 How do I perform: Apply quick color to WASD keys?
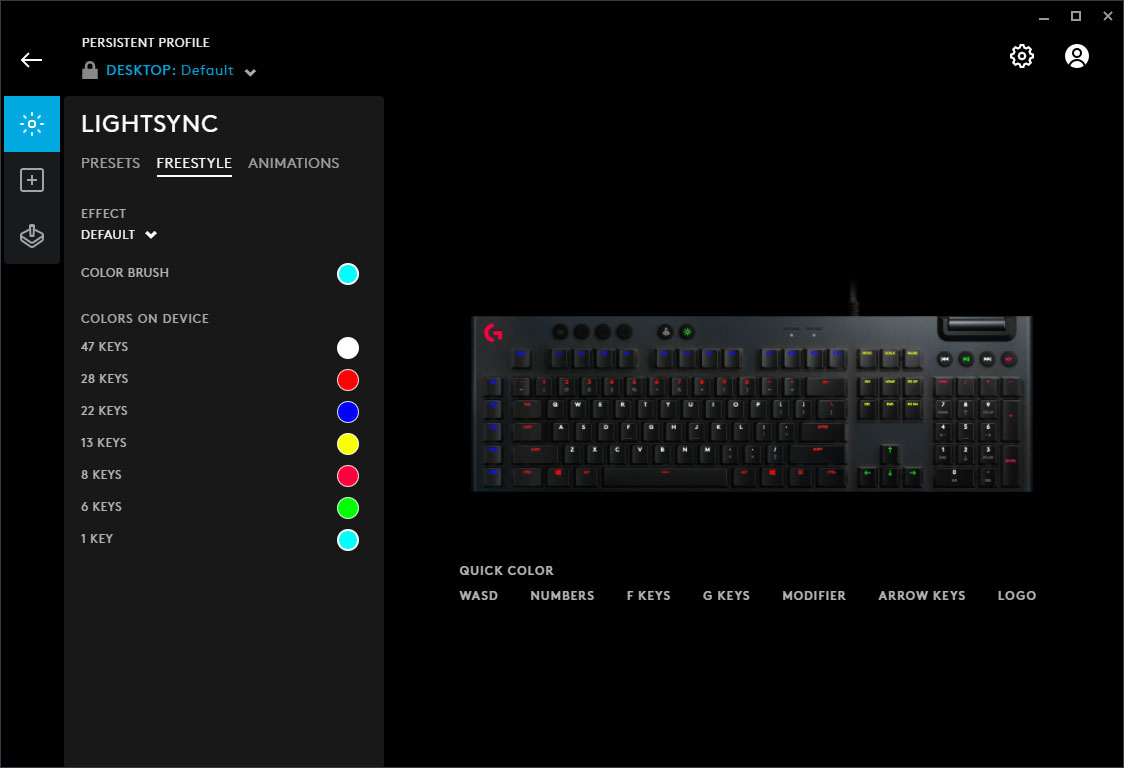pos(478,595)
